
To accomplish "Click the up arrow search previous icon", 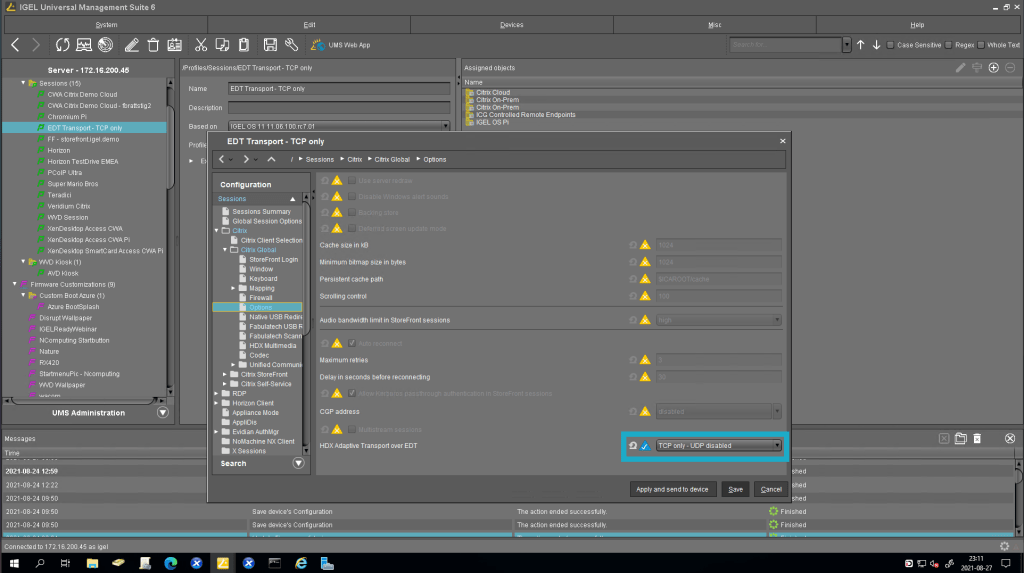I will point(860,45).
